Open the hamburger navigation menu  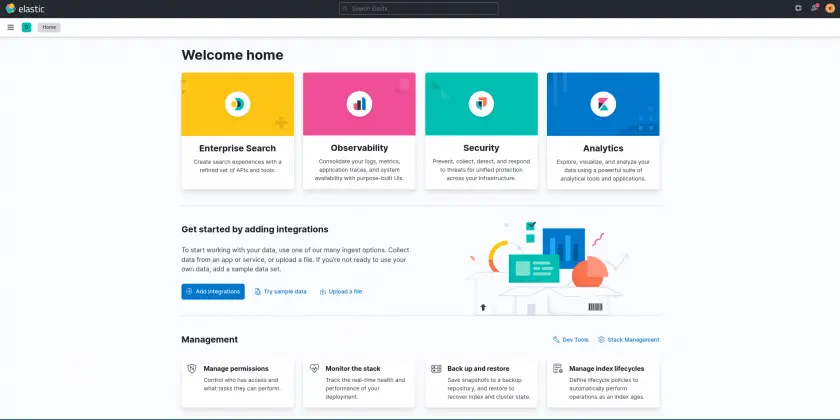pos(10,27)
